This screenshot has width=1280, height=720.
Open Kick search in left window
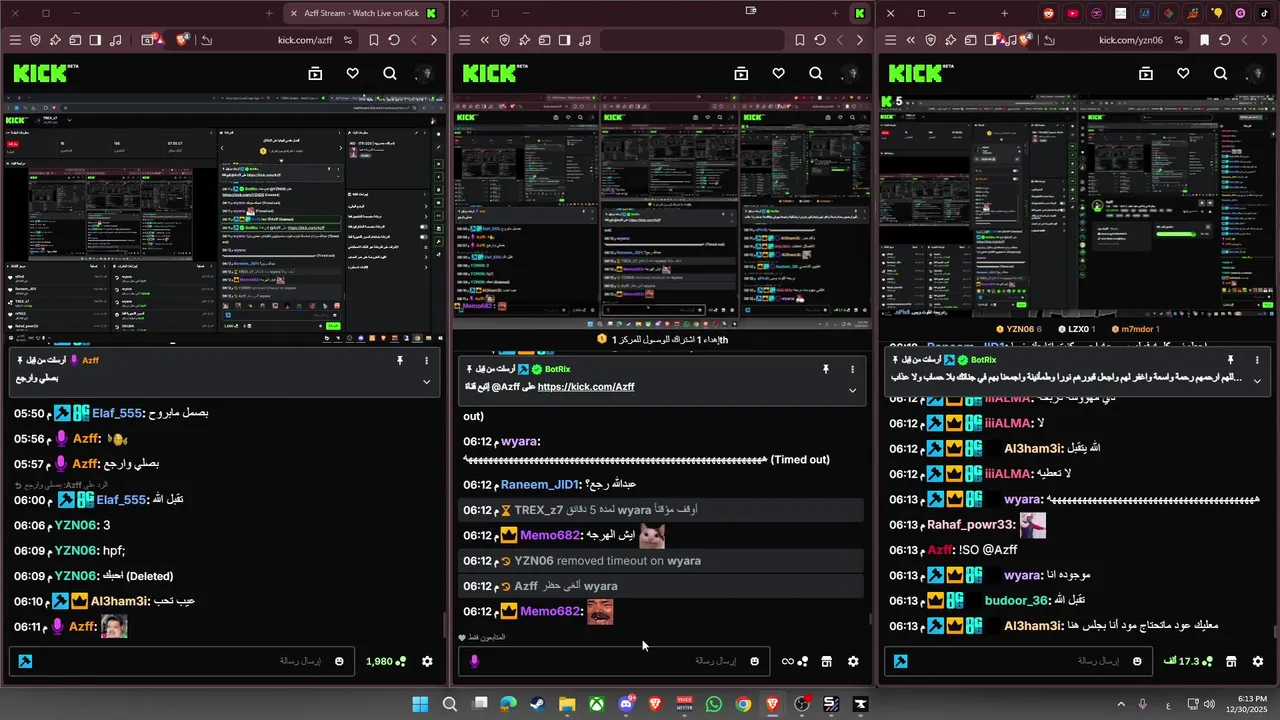390,73
